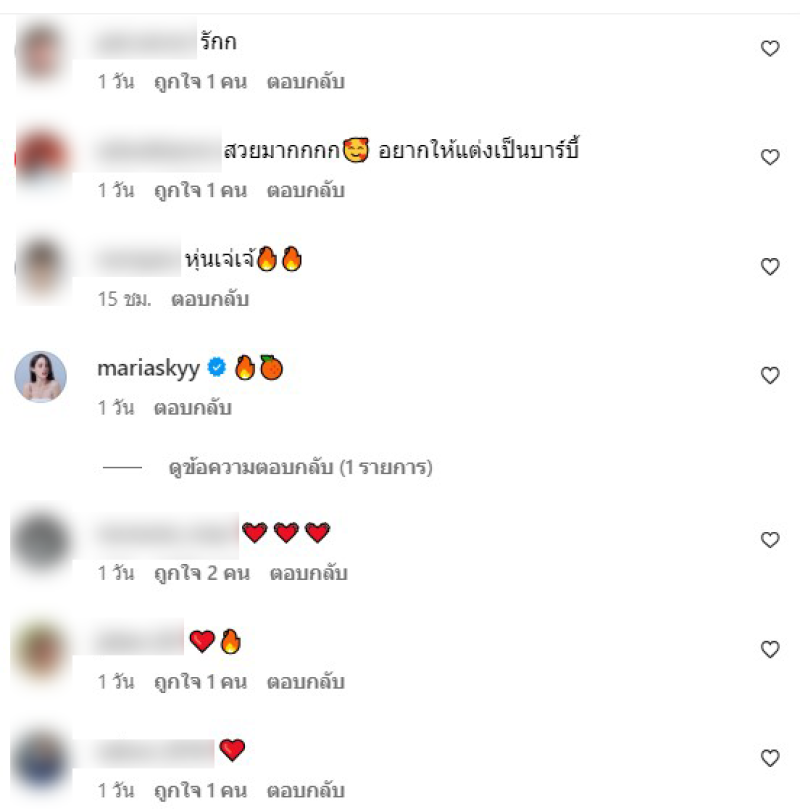Expand ดูข้อความตอบกลับ (1 รายการ) replies

(x=300, y=467)
